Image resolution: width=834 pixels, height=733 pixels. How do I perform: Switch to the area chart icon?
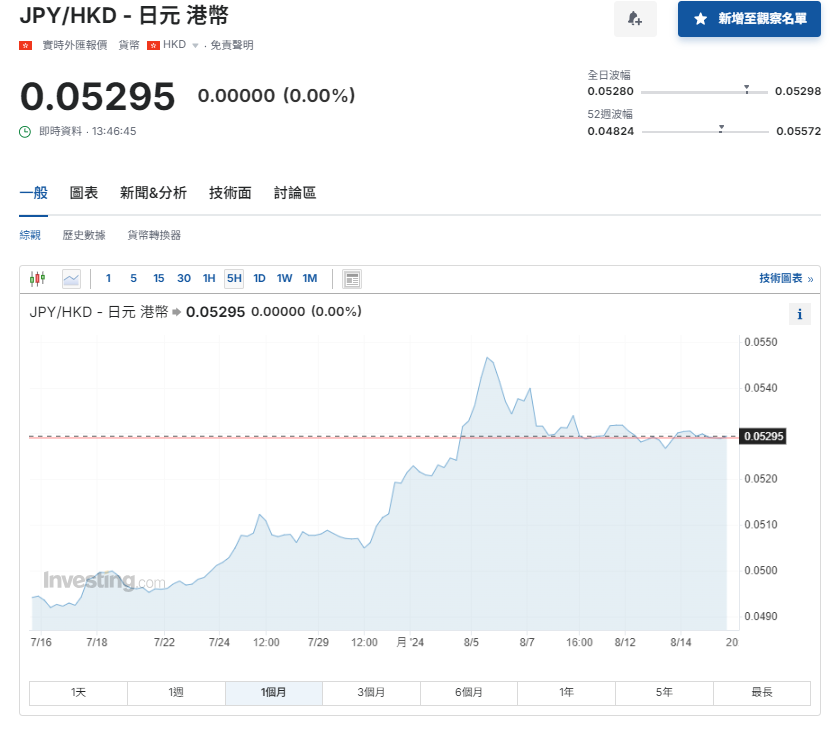70,278
